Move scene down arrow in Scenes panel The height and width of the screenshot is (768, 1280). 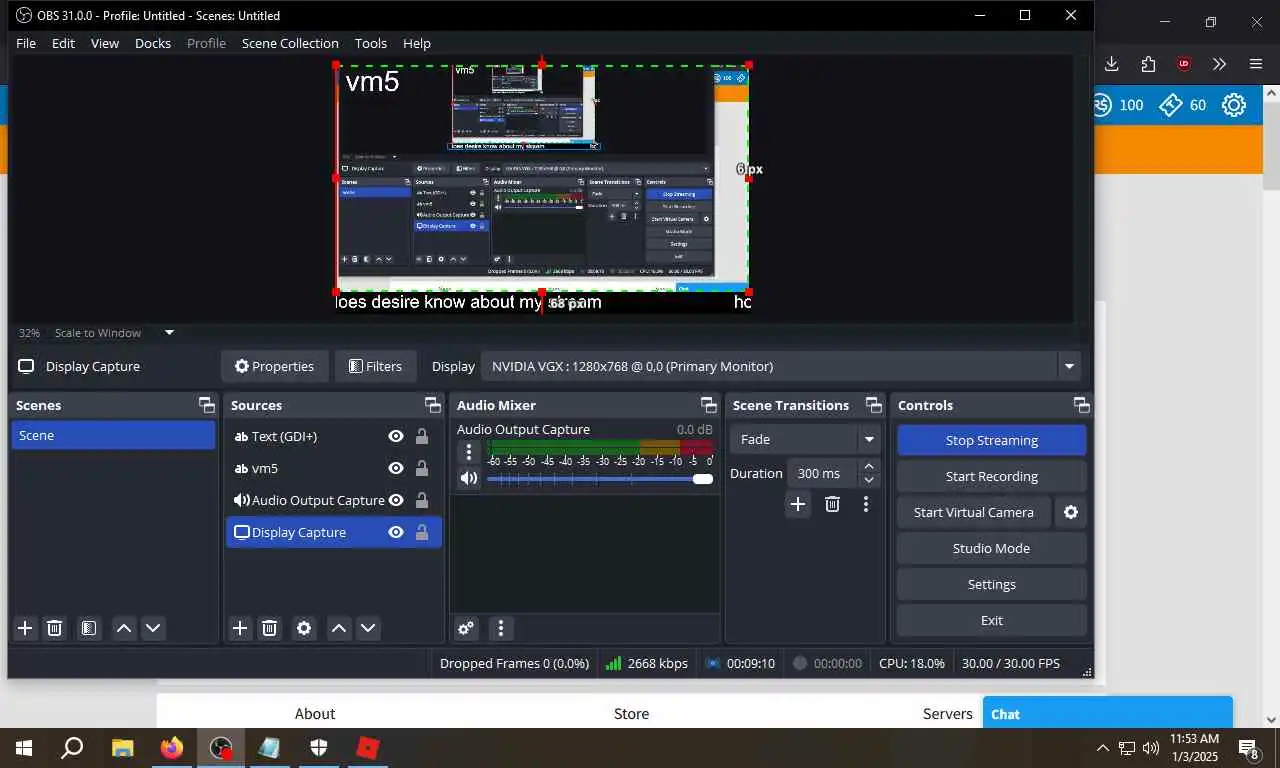pyautogui.click(x=153, y=628)
